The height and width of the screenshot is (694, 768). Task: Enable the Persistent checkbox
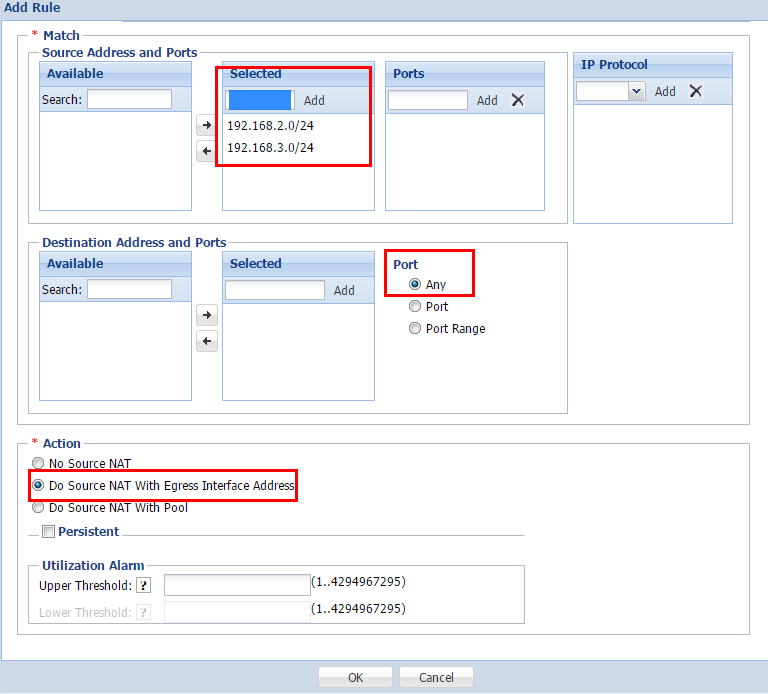pos(48,531)
